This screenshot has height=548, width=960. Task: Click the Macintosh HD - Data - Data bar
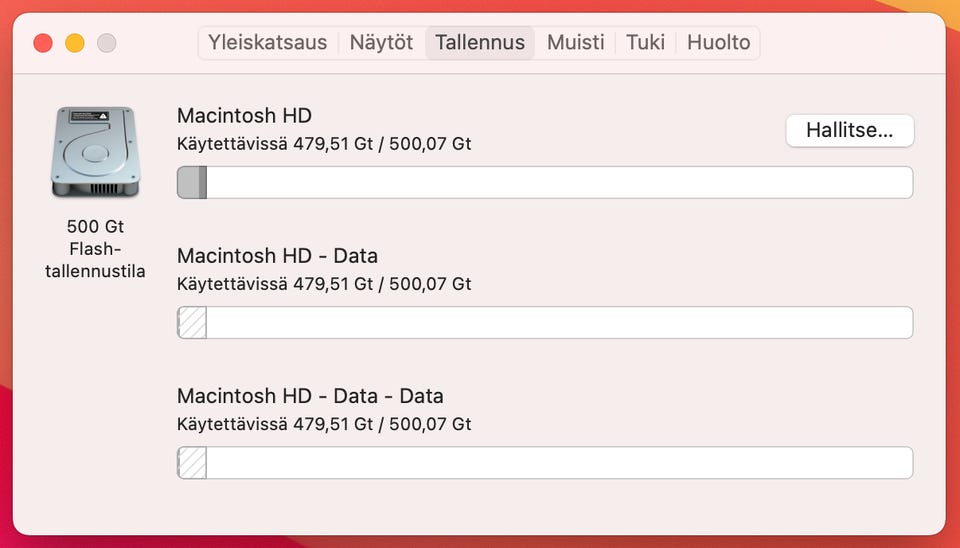[x=545, y=463]
